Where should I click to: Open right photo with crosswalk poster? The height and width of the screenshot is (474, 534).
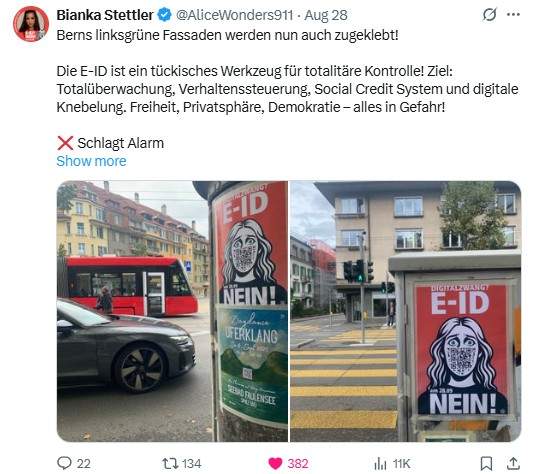(406, 311)
